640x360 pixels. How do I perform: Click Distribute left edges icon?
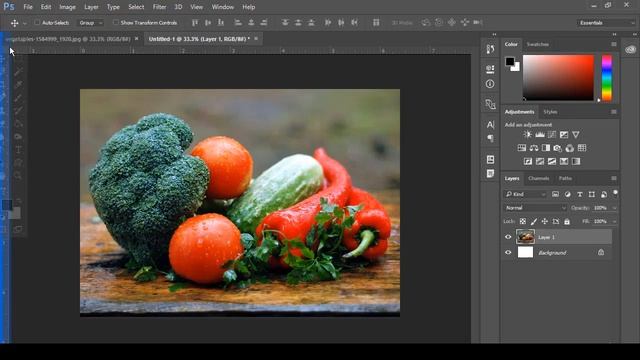tap(328, 23)
